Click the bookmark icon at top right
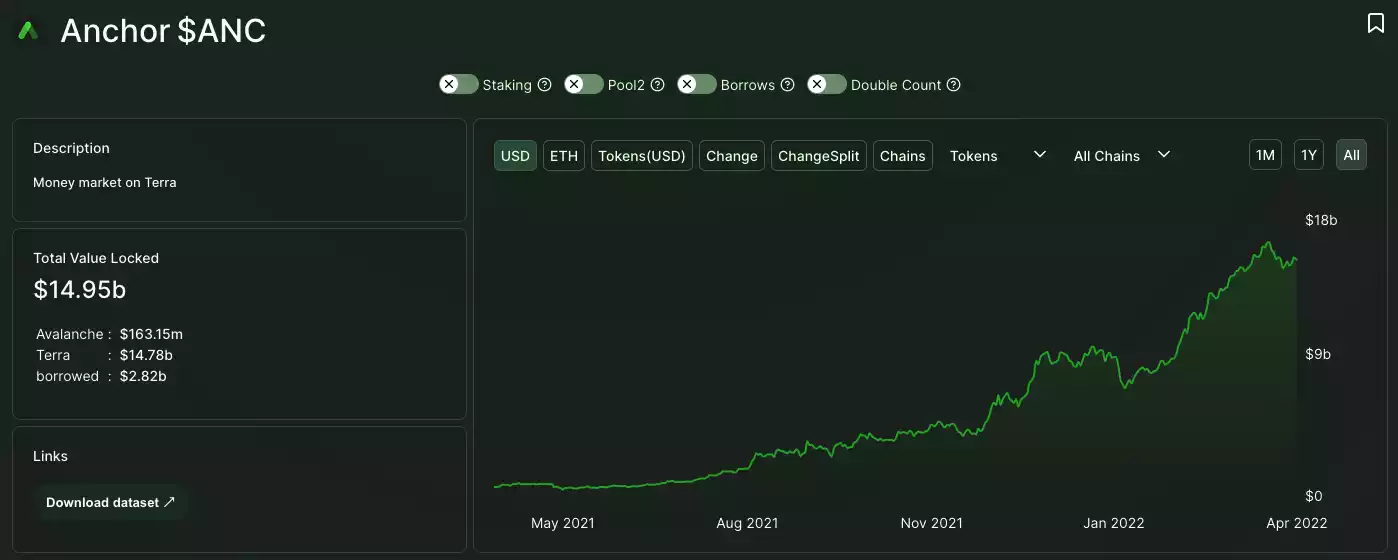Viewport: 1398px width, 560px height. (x=1376, y=23)
